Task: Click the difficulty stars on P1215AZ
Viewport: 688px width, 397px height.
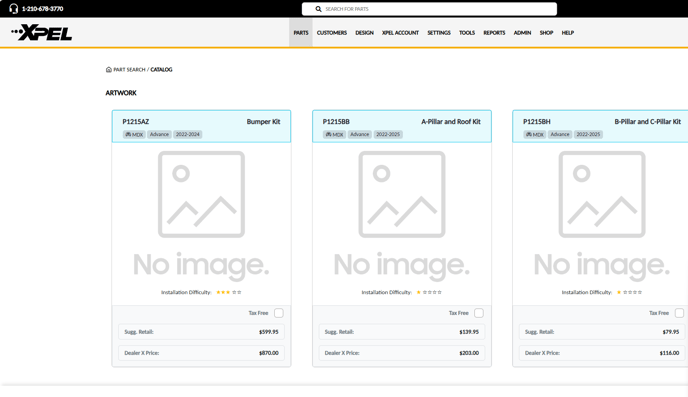Action: click(229, 292)
